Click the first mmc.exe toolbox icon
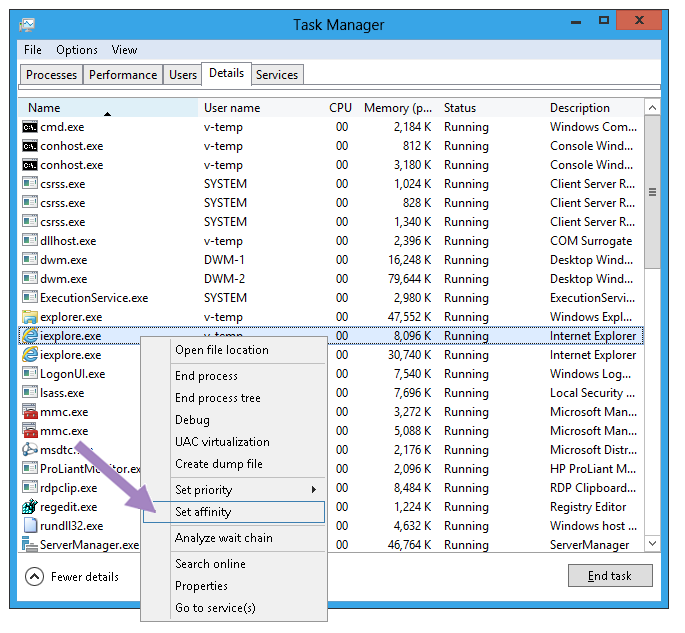This screenshot has width=685, height=633. [x=30, y=412]
